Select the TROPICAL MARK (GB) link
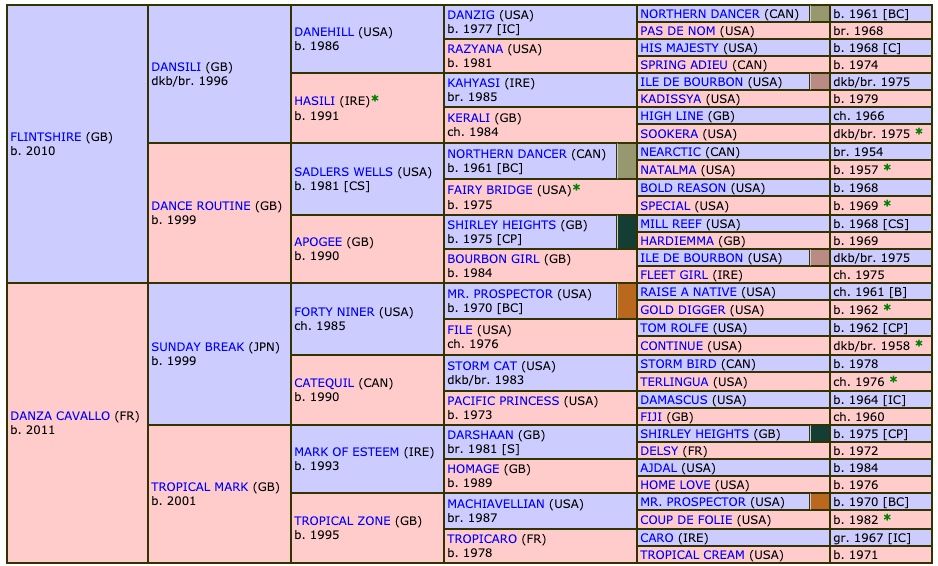Viewport: 938px width, 566px height. 199,487
